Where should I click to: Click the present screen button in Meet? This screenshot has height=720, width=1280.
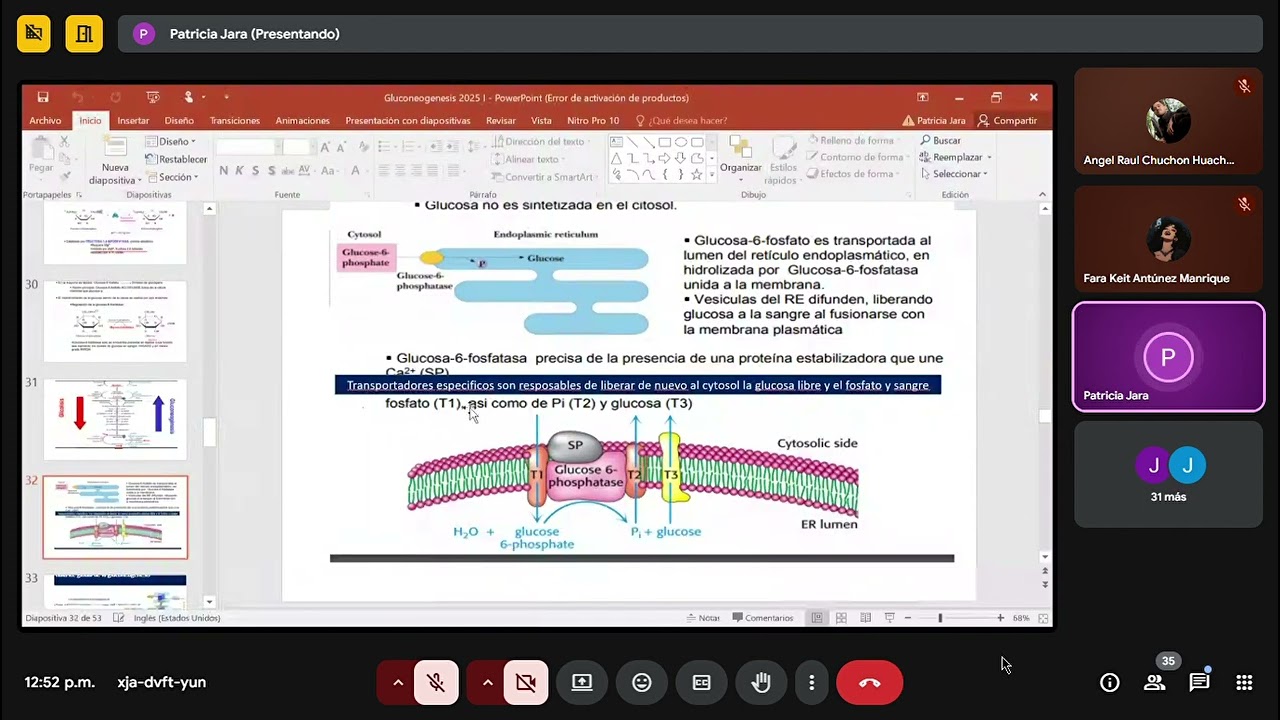[x=582, y=683]
